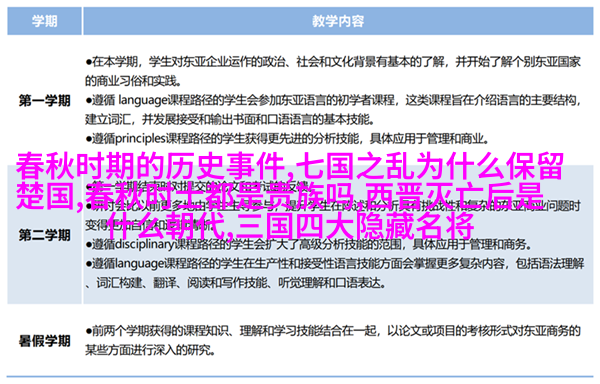Click the pink text 春秋时期的历史事件
The height and width of the screenshot is (384, 600).
(151, 166)
